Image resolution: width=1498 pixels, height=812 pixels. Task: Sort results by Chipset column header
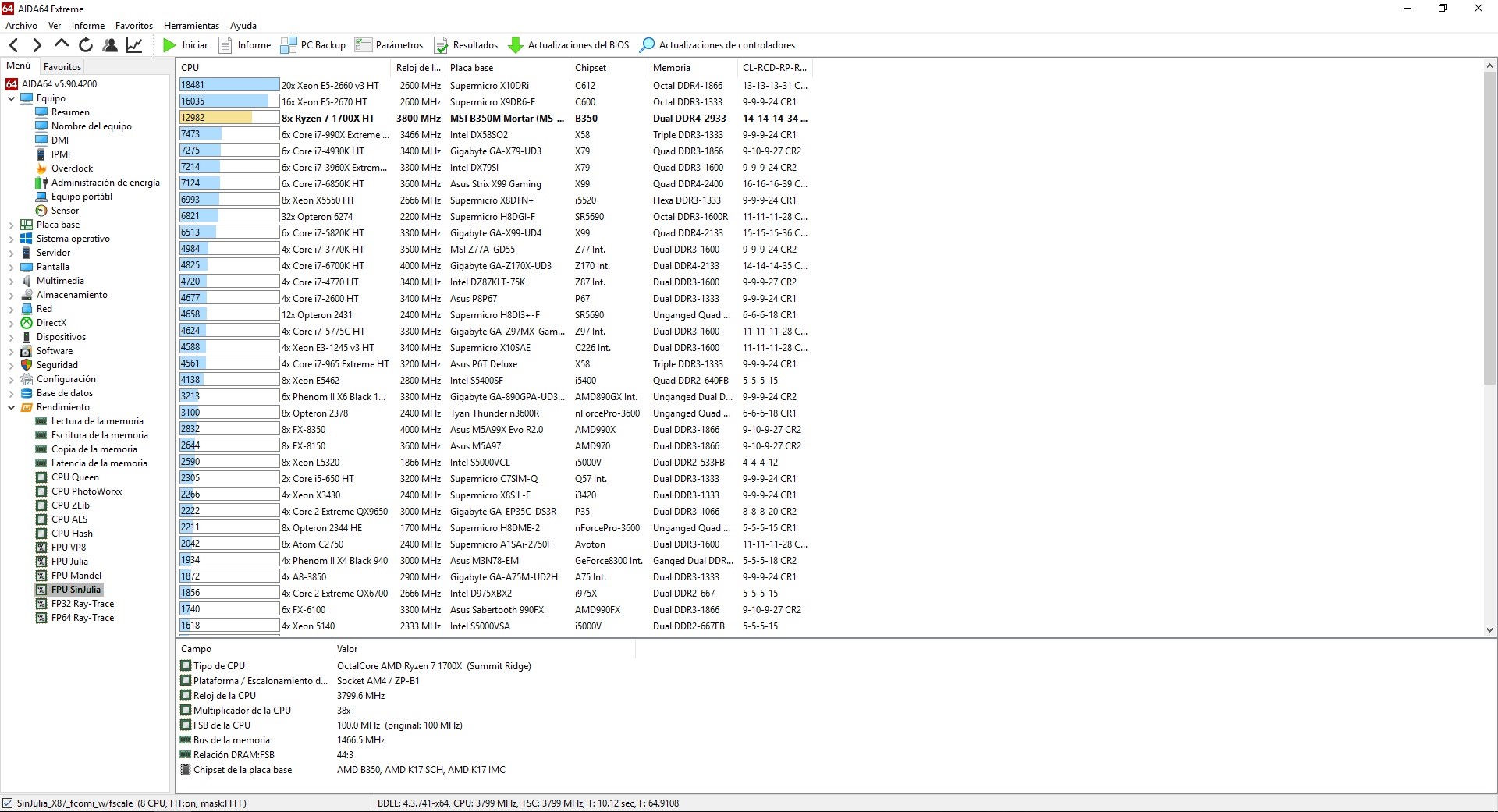[x=609, y=68]
